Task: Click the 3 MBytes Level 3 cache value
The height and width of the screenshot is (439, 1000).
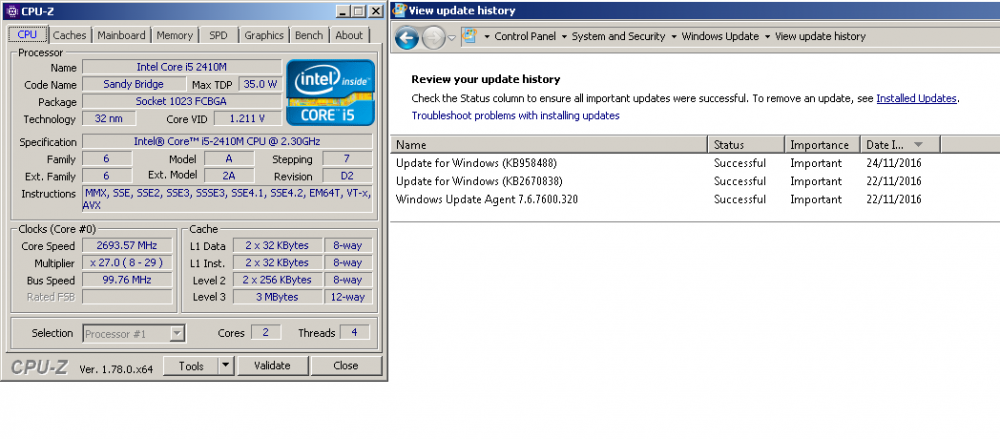Action: 277,297
